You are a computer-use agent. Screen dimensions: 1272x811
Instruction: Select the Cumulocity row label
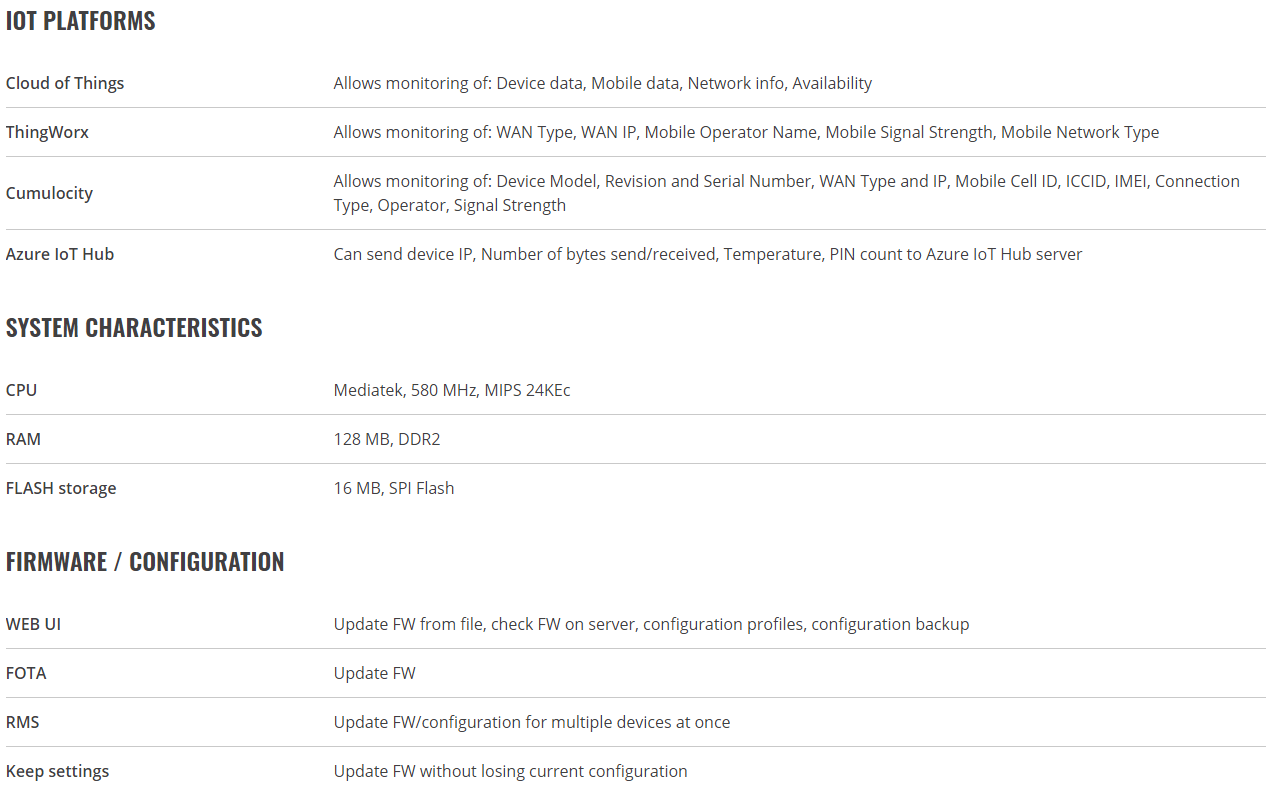[49, 193]
